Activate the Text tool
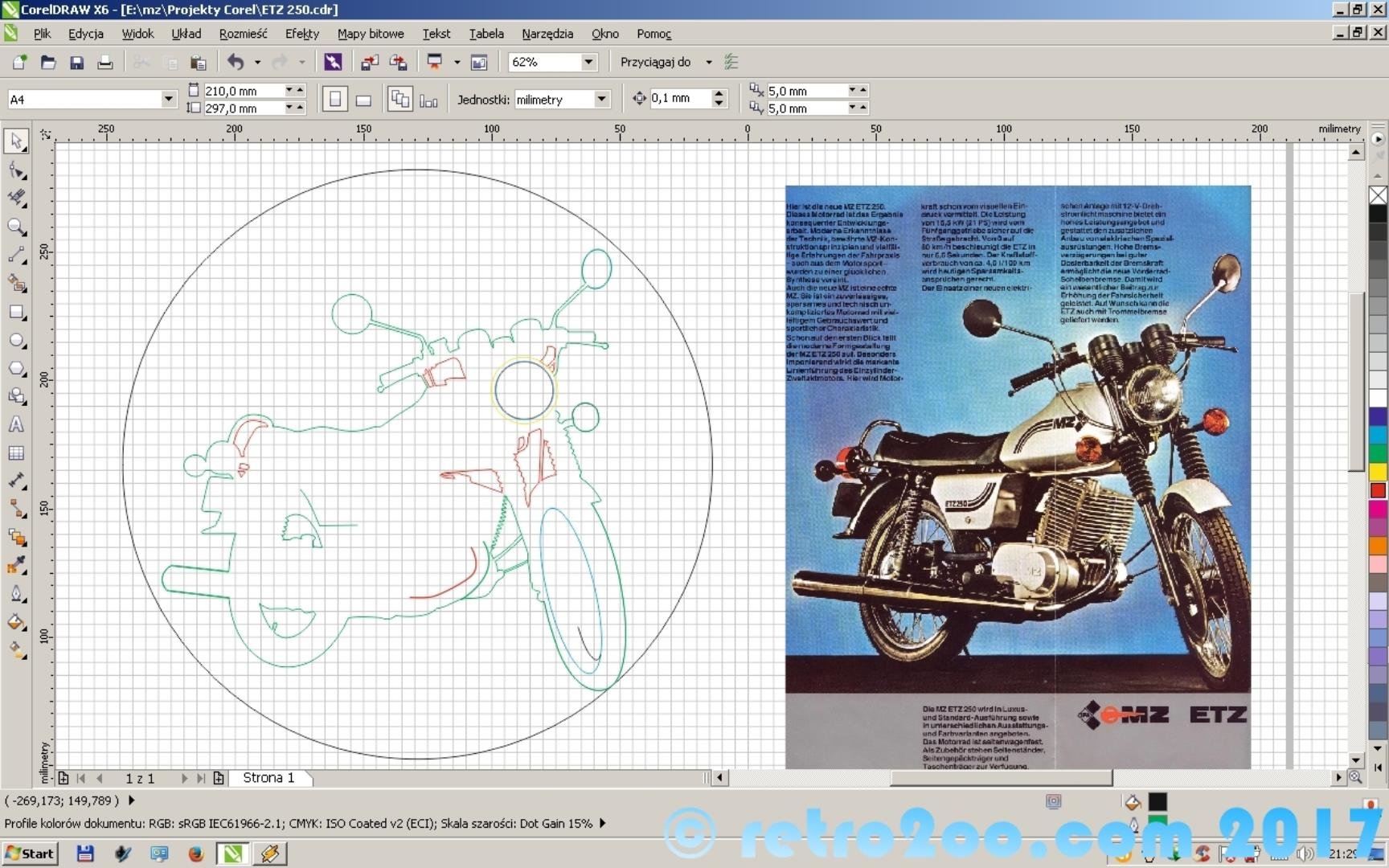Screen dimensions: 1389x868 16,425
